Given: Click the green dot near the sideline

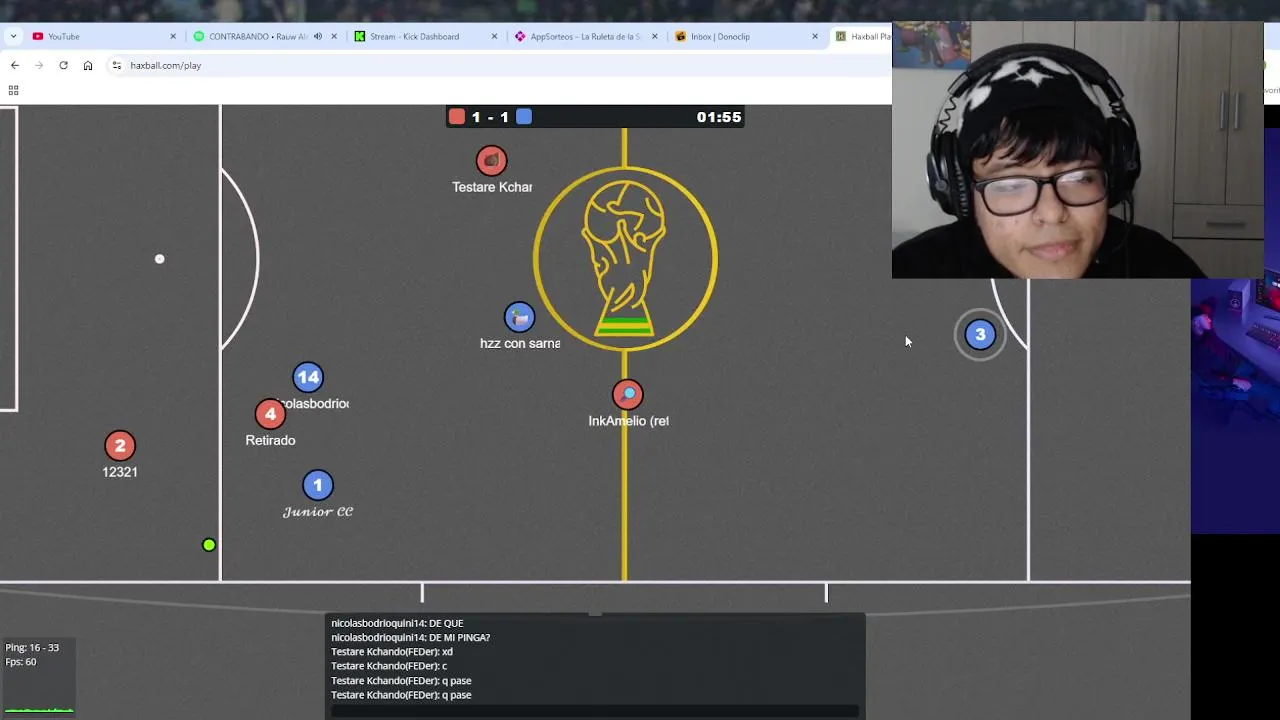Looking at the screenshot, I should 209,545.
